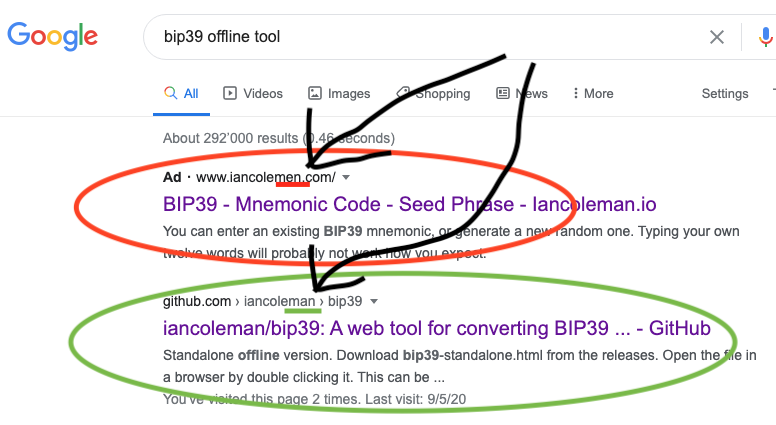776x425 pixels.
Task: Clear the search query with X
Action: pyautogui.click(x=717, y=37)
